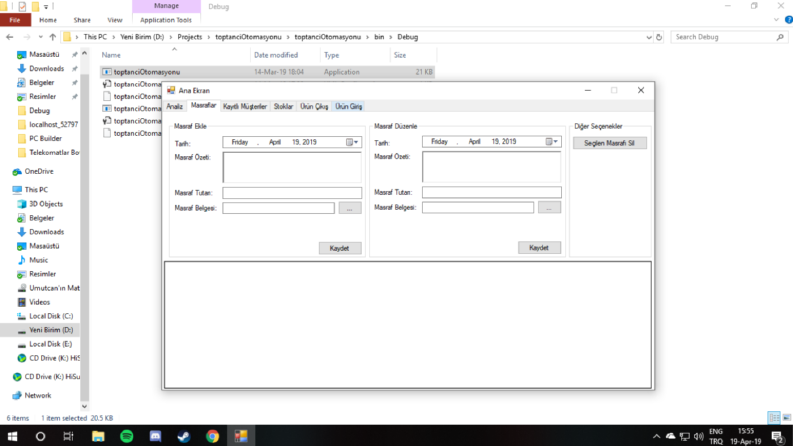Switch to details view icon in status bar
This screenshot has width=793, height=446.
click(774, 418)
